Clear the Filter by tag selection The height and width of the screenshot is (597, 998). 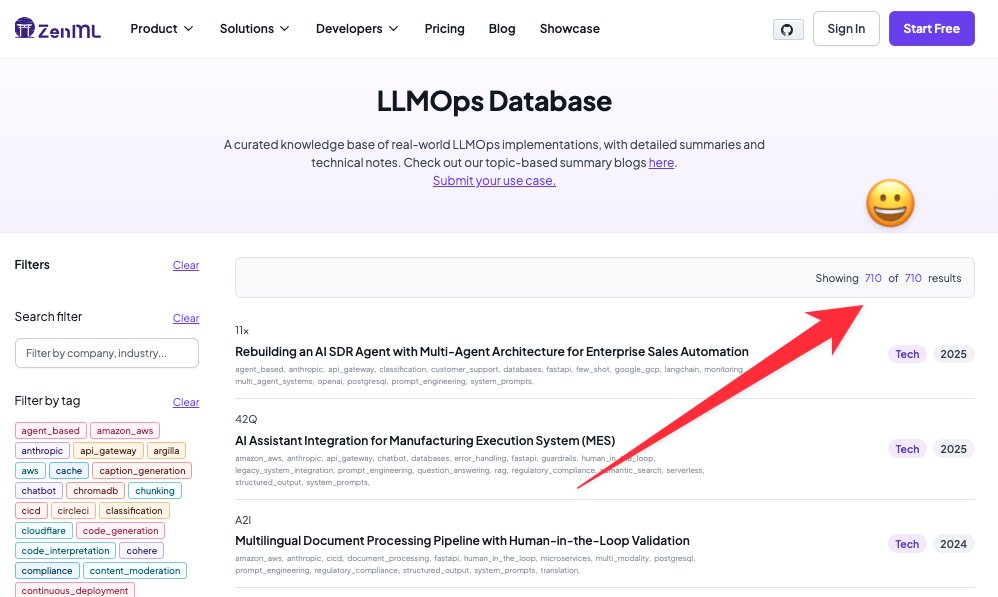(186, 402)
